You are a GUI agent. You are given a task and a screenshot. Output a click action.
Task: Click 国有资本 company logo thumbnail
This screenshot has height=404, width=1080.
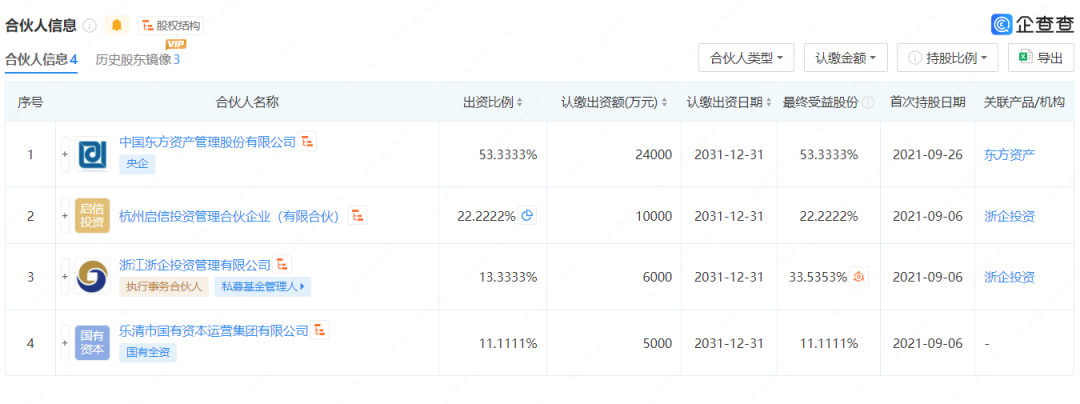92,343
